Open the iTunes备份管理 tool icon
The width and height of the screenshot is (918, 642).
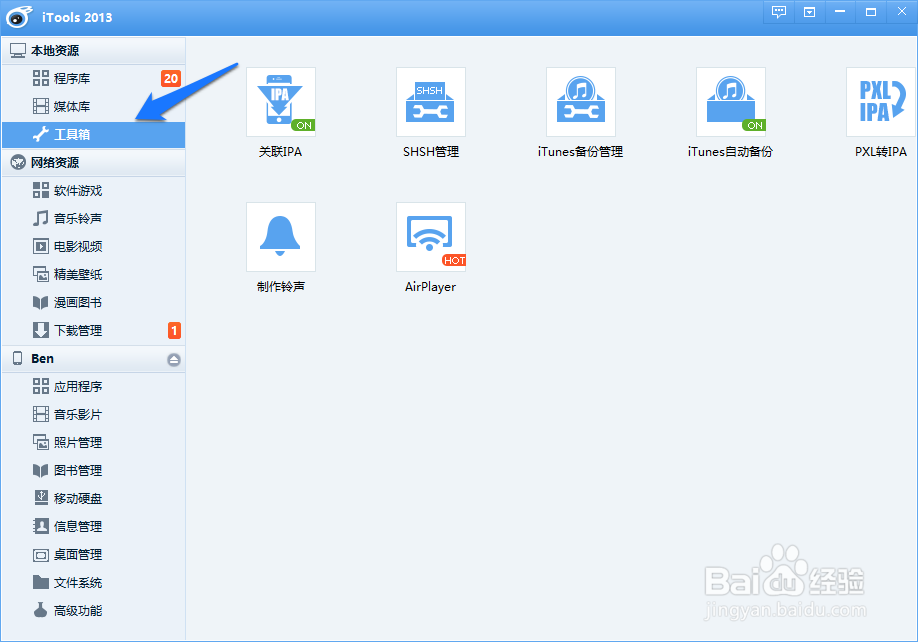pyautogui.click(x=580, y=102)
